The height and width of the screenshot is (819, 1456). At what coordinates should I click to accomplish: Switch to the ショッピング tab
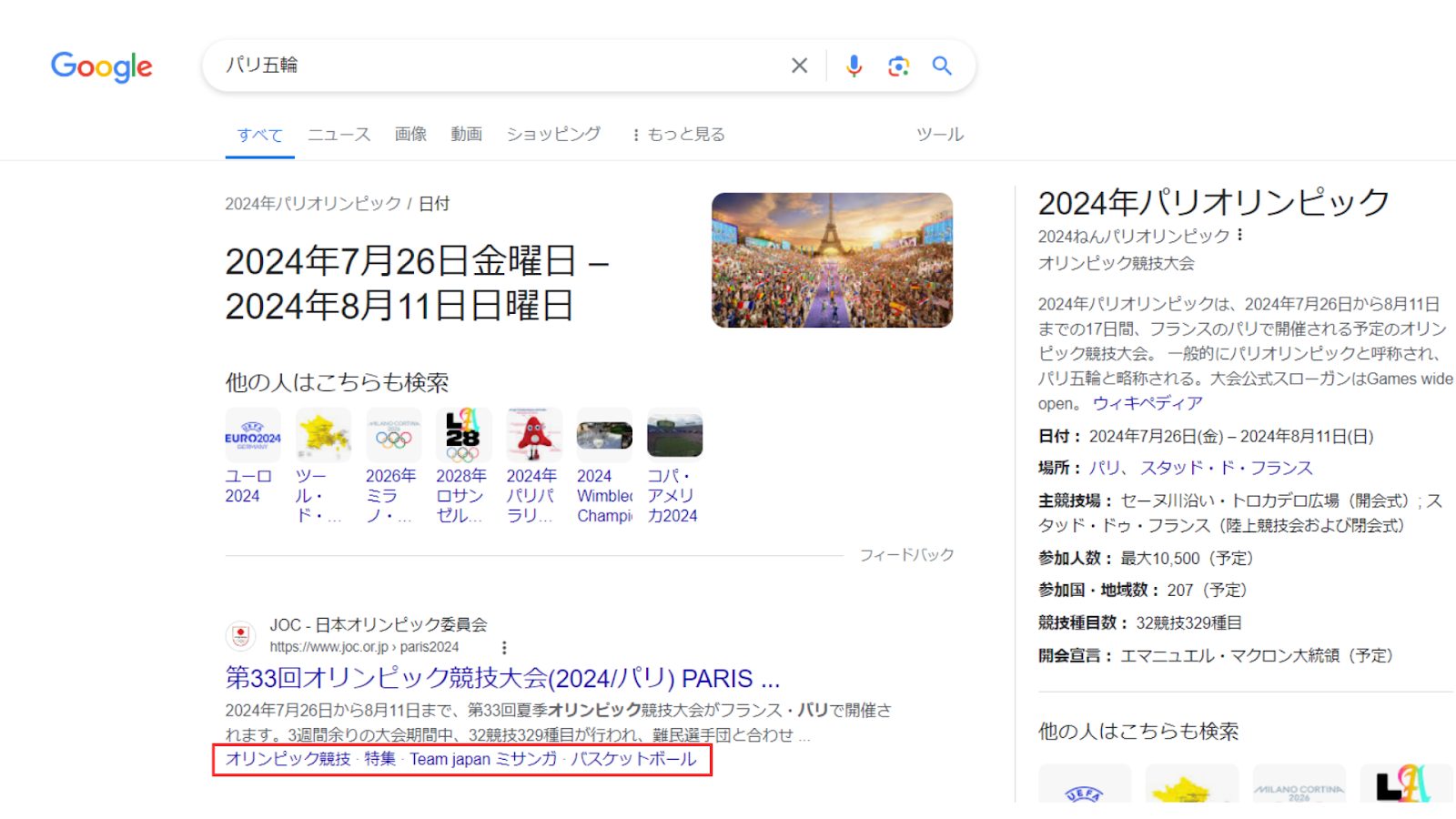pos(553,134)
